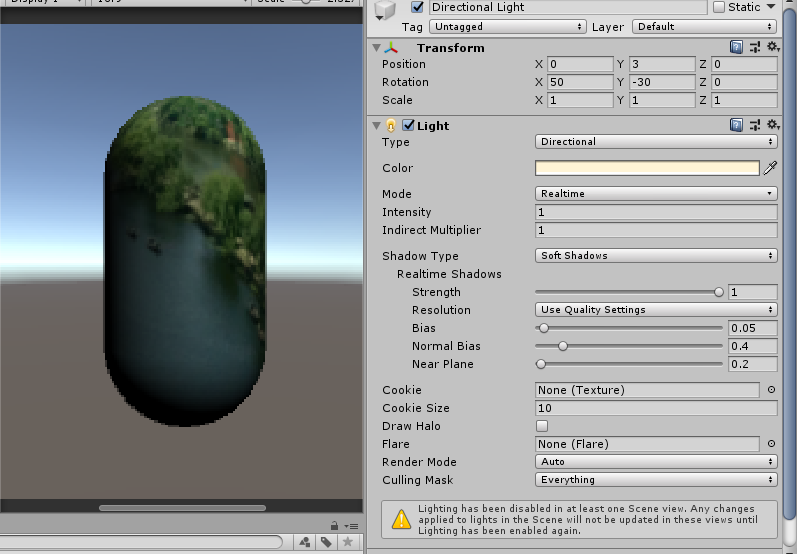Click Normal Bias value field 0.4
Screen dimensions: 797x554
[752, 346]
